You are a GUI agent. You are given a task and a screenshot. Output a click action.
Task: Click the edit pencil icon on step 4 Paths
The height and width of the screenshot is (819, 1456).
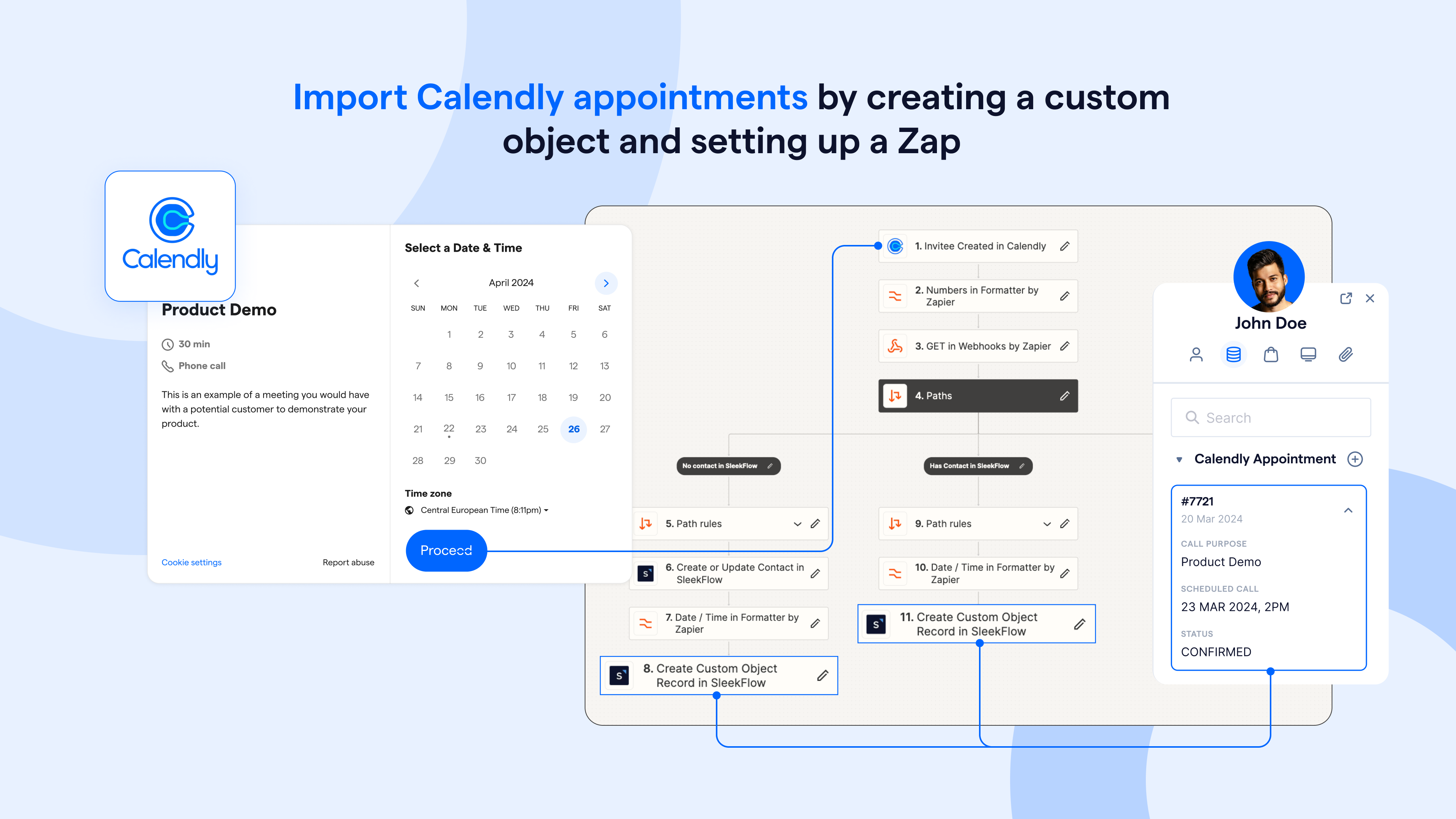(1067, 395)
